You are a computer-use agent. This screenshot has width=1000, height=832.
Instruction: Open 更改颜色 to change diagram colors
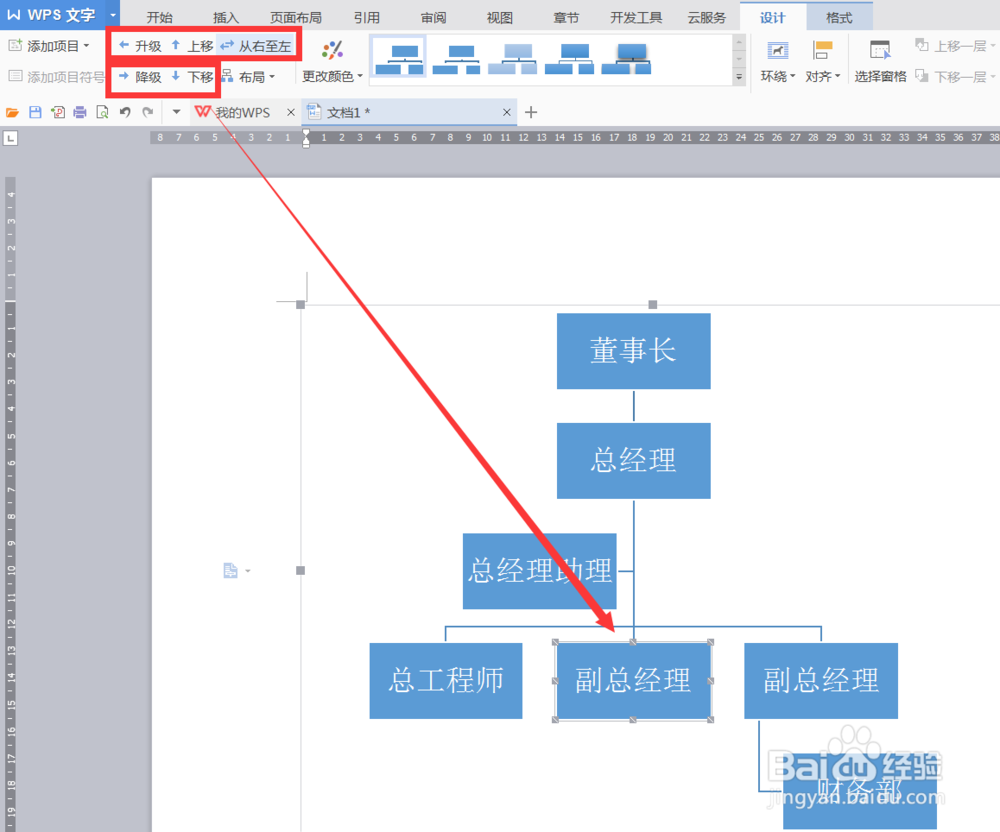(332, 58)
